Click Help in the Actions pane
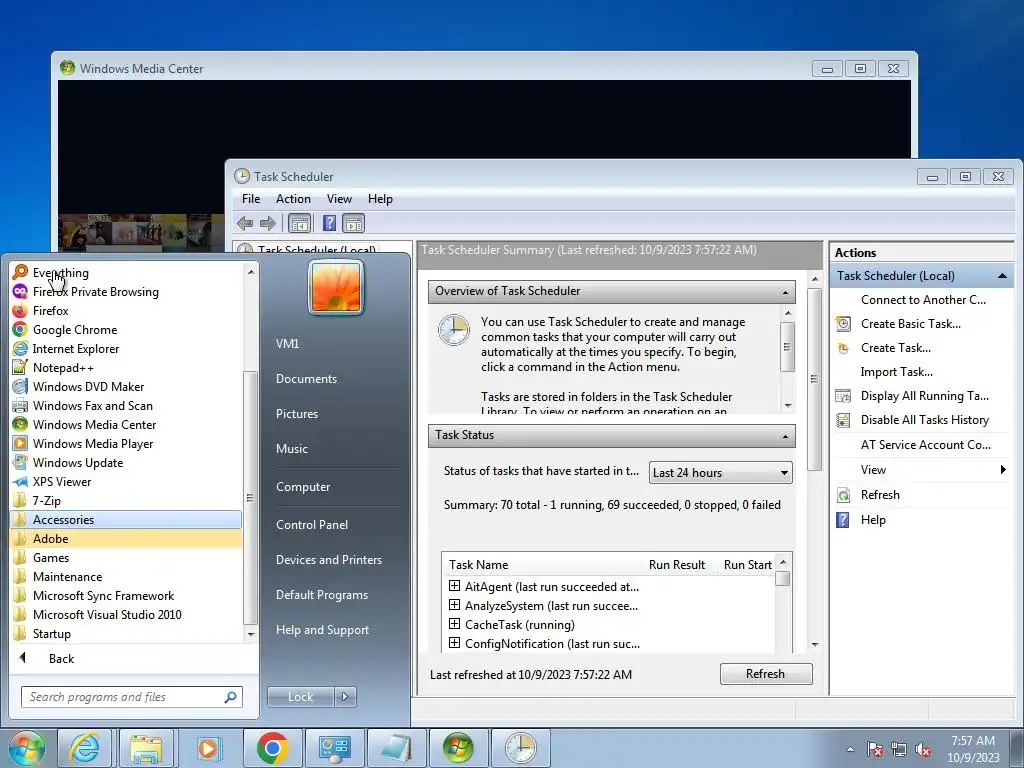 [872, 519]
